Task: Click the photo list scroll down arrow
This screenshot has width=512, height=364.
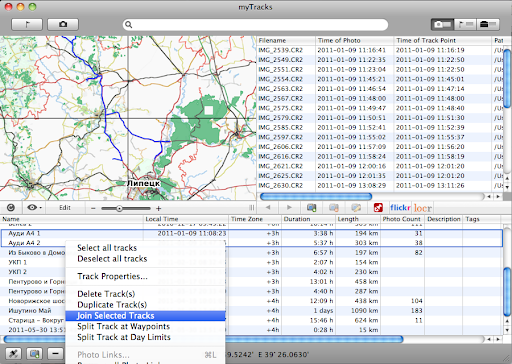Action: pos(507,187)
